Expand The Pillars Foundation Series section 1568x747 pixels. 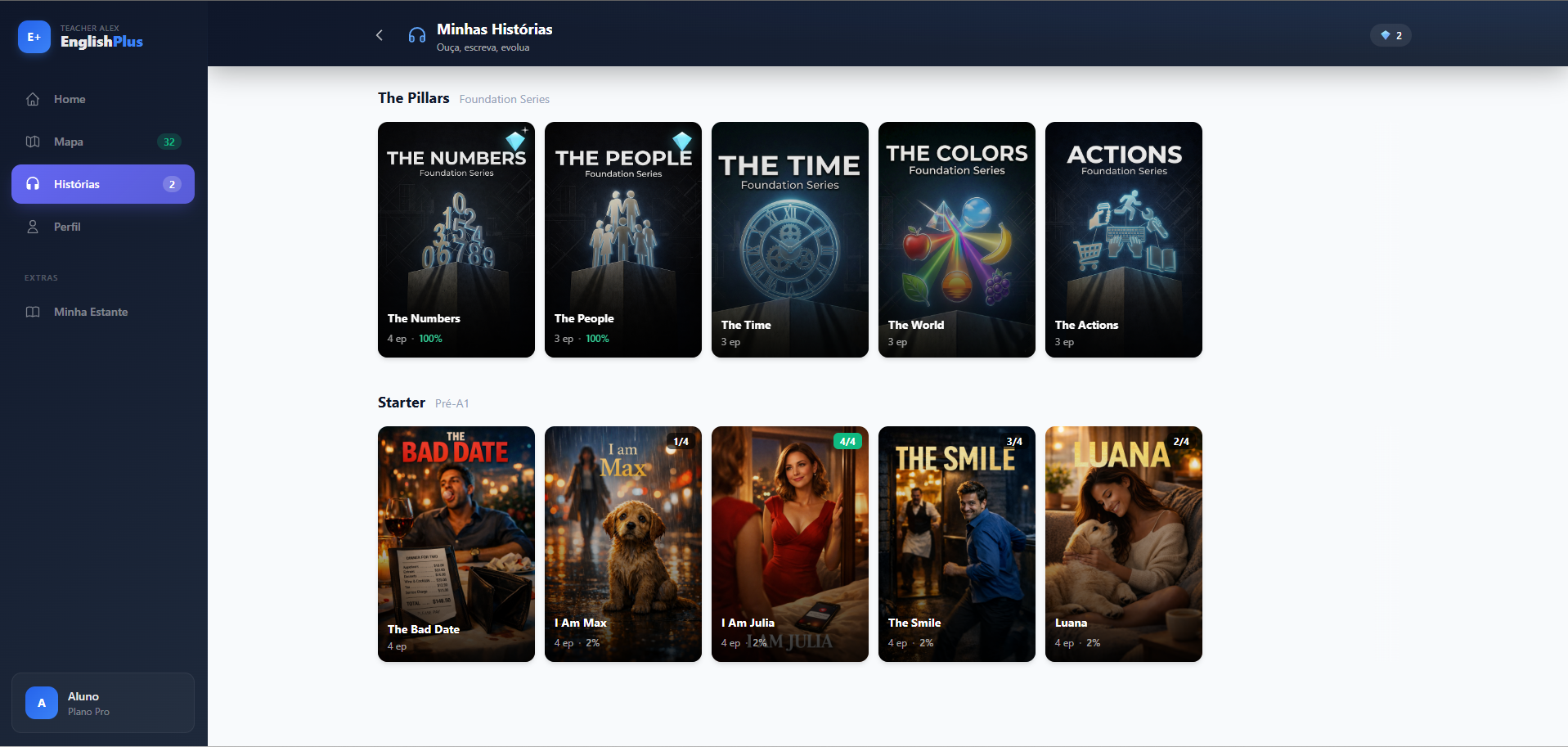point(413,97)
